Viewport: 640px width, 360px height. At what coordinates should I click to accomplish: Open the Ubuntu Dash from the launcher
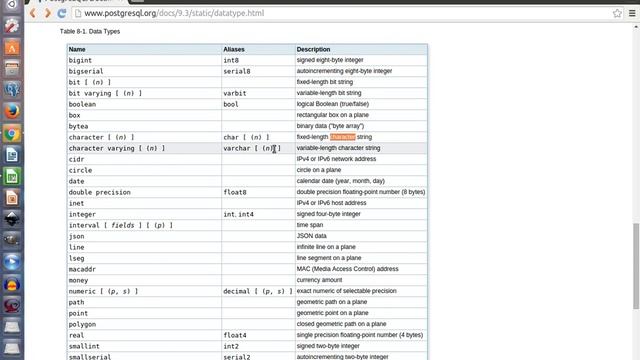(11, 5)
